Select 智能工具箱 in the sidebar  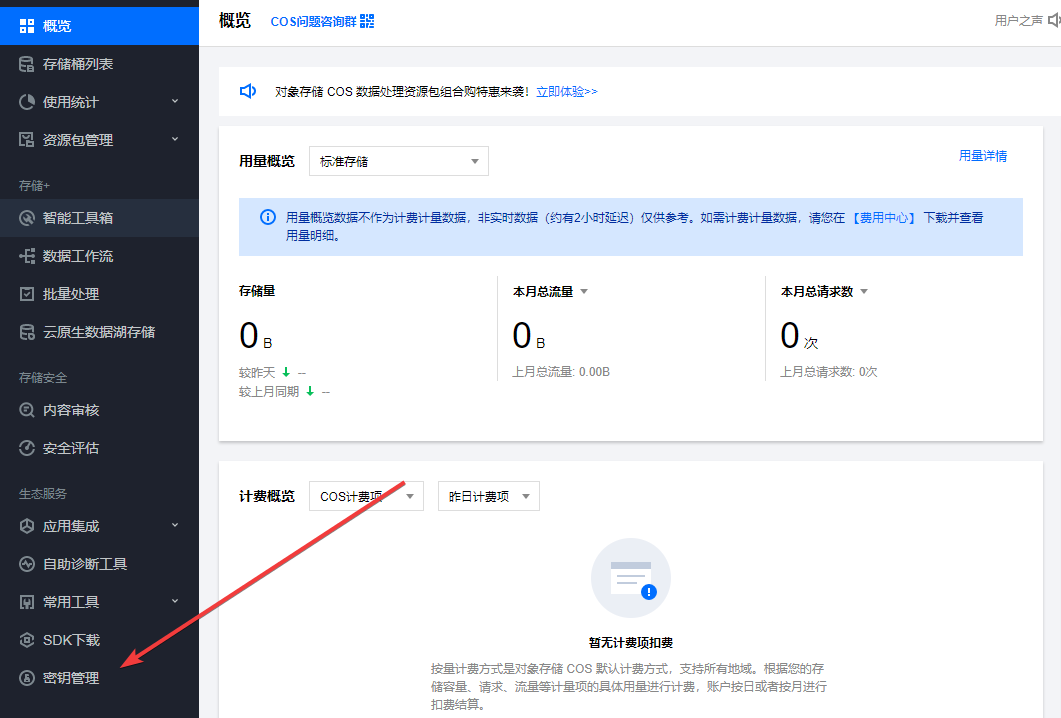[x=80, y=217]
